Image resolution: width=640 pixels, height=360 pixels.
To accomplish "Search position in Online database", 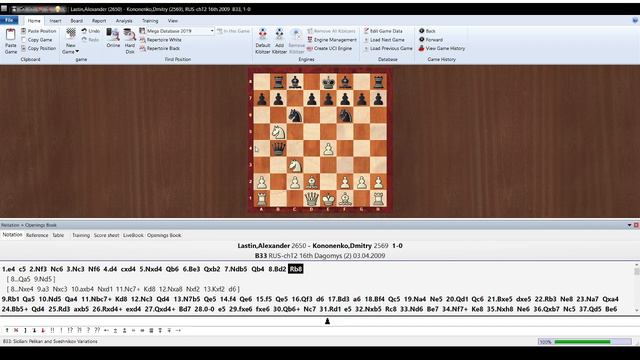I will 113,38.
